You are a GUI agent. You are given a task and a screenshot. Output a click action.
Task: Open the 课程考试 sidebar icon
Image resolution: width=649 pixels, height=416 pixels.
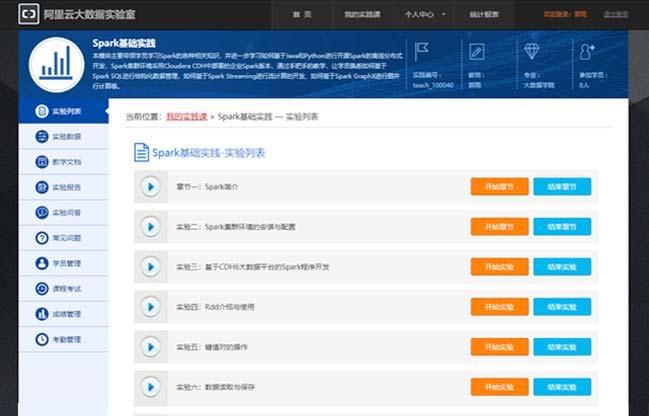pos(42,289)
